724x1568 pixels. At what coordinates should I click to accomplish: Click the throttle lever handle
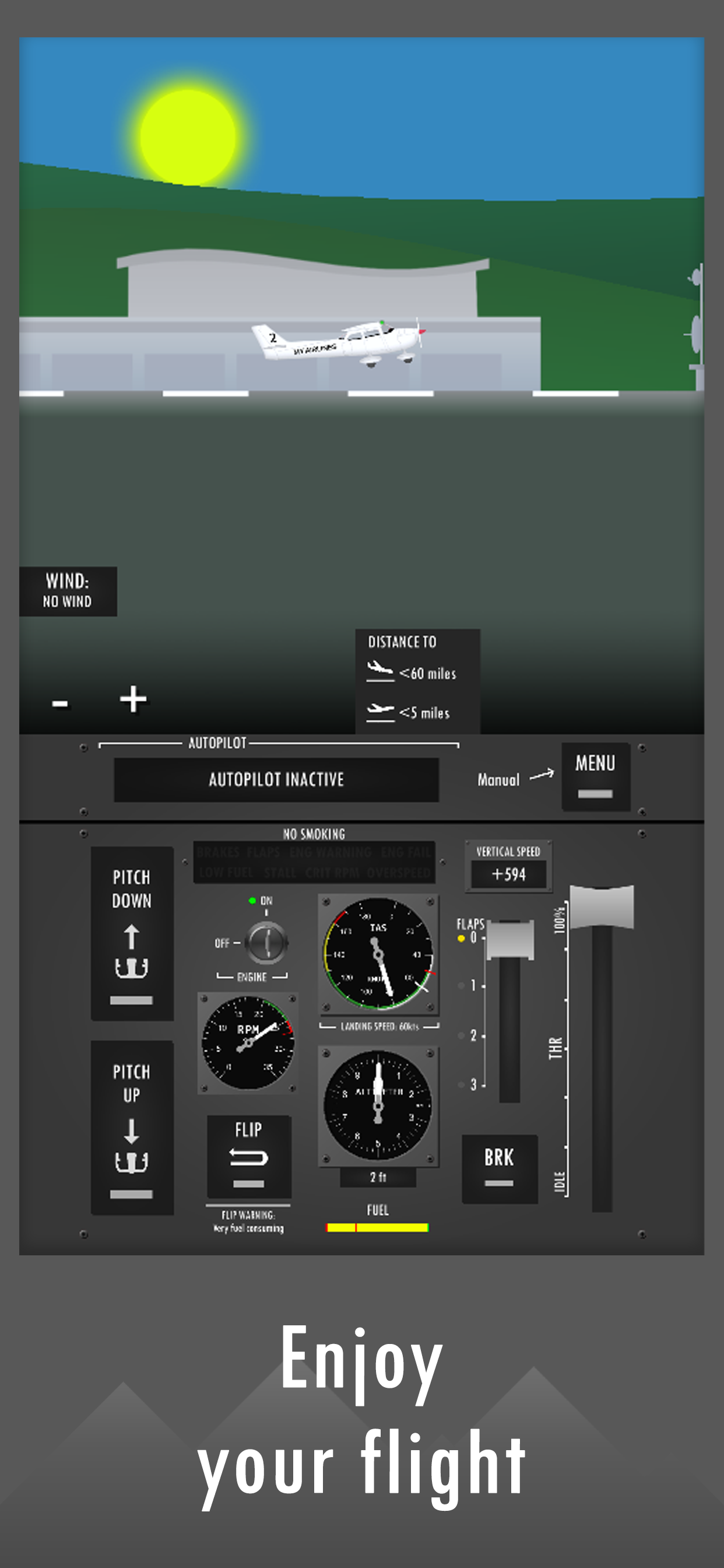point(601,907)
